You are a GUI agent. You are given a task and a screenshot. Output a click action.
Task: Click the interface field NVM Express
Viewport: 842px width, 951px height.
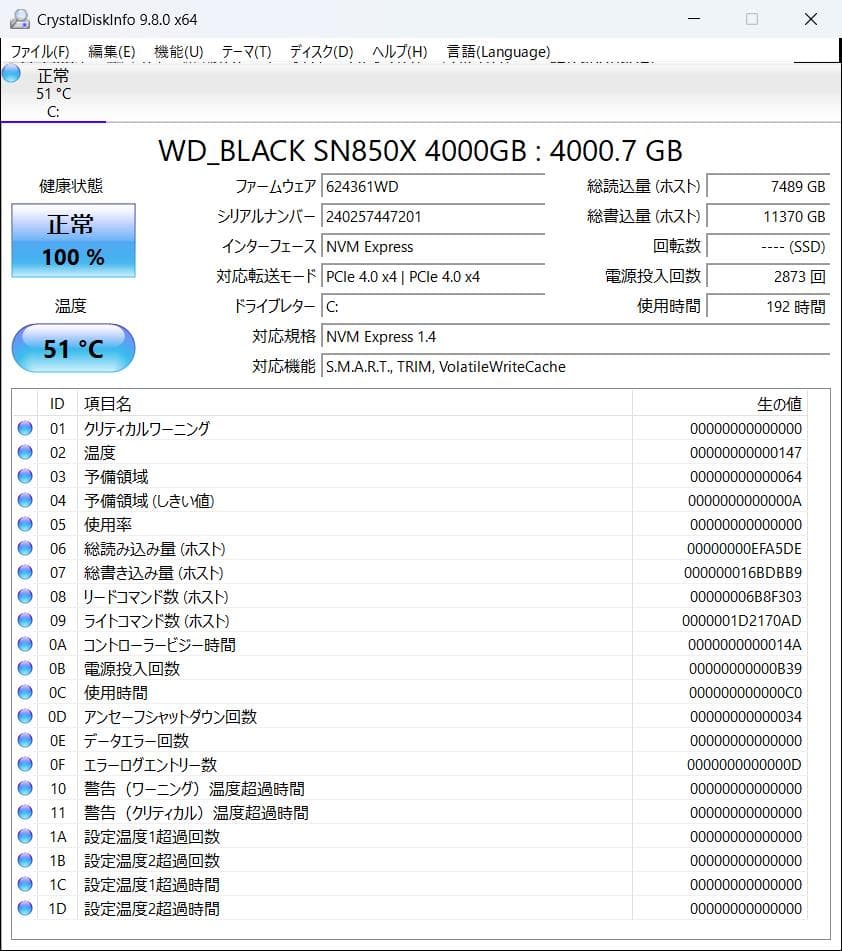pos(433,246)
